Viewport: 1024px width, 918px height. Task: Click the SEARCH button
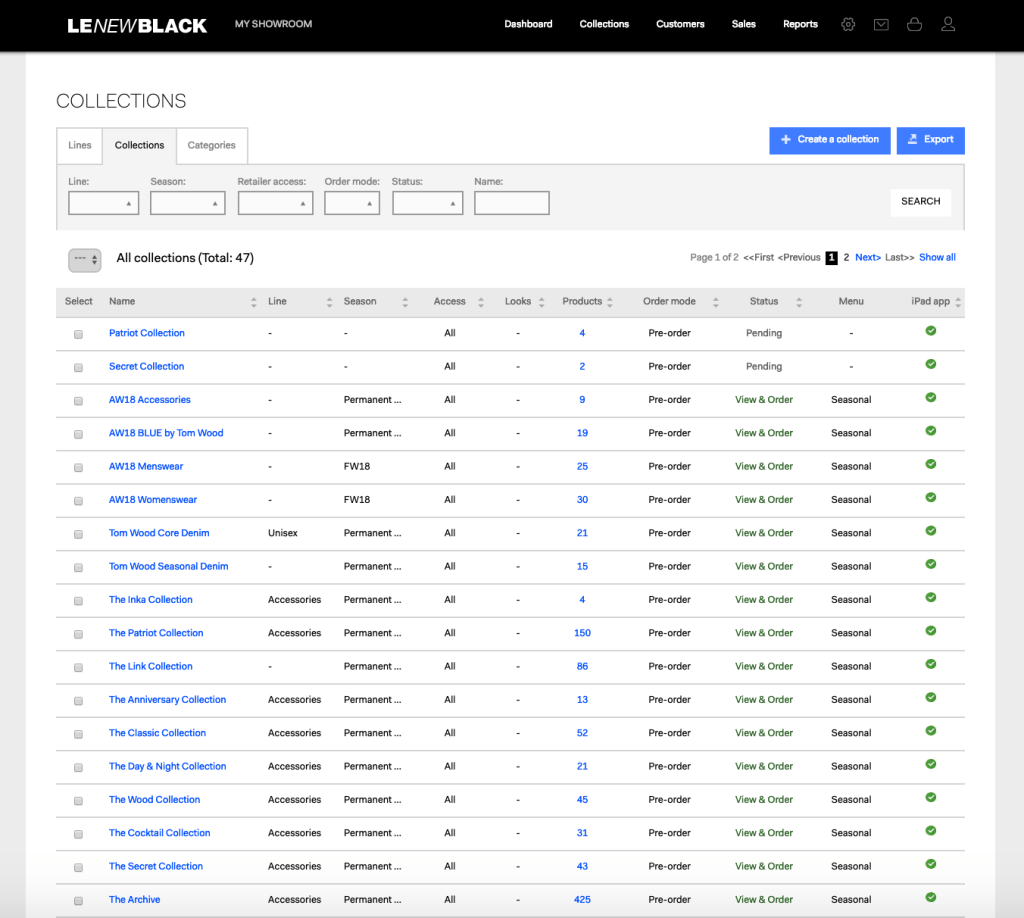[920, 202]
